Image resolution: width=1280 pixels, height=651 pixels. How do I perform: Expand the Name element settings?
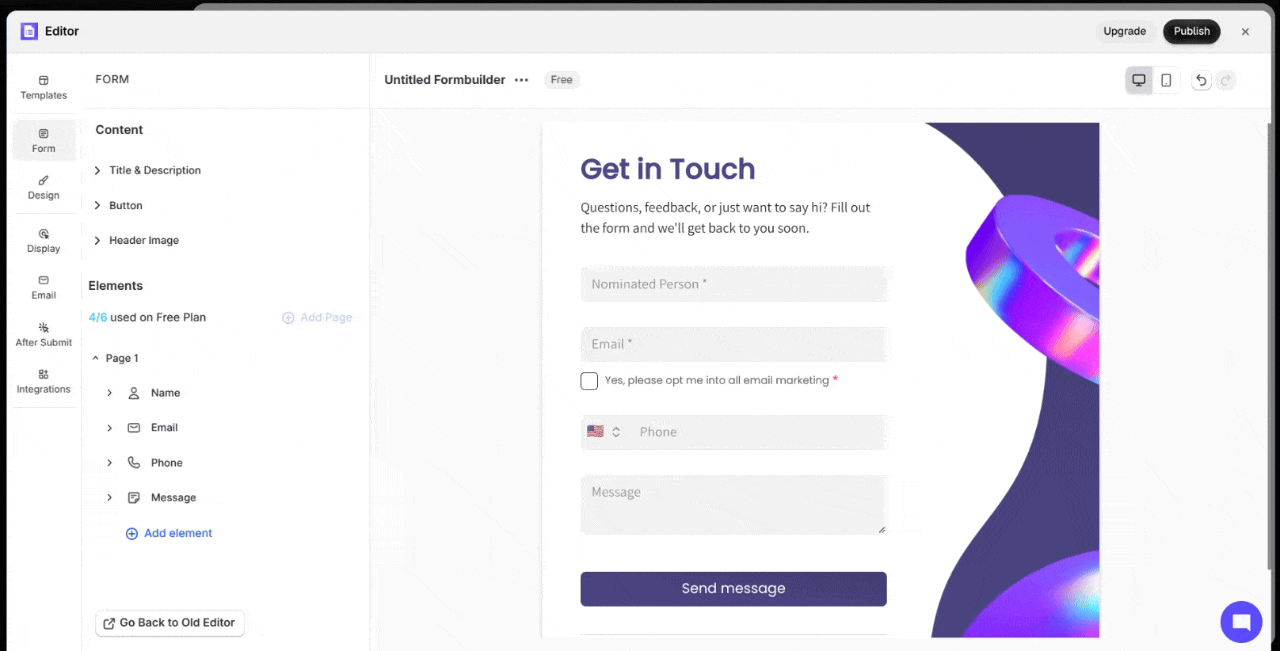coord(110,393)
